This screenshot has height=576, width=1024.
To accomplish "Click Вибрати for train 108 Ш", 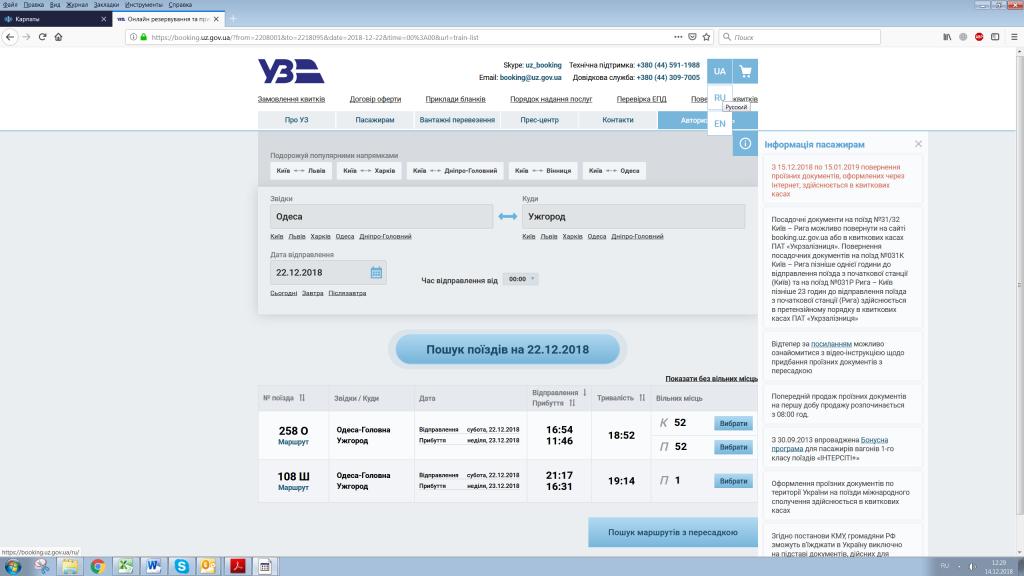I will pos(733,481).
